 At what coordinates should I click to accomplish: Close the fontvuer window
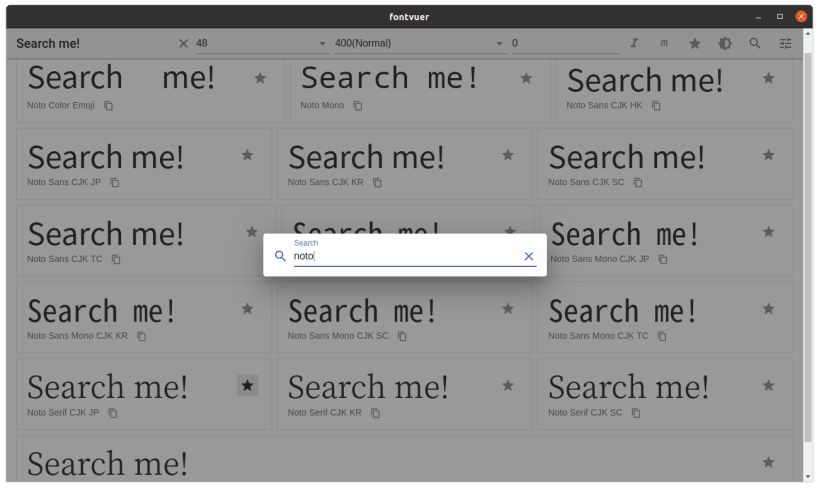pos(801,17)
